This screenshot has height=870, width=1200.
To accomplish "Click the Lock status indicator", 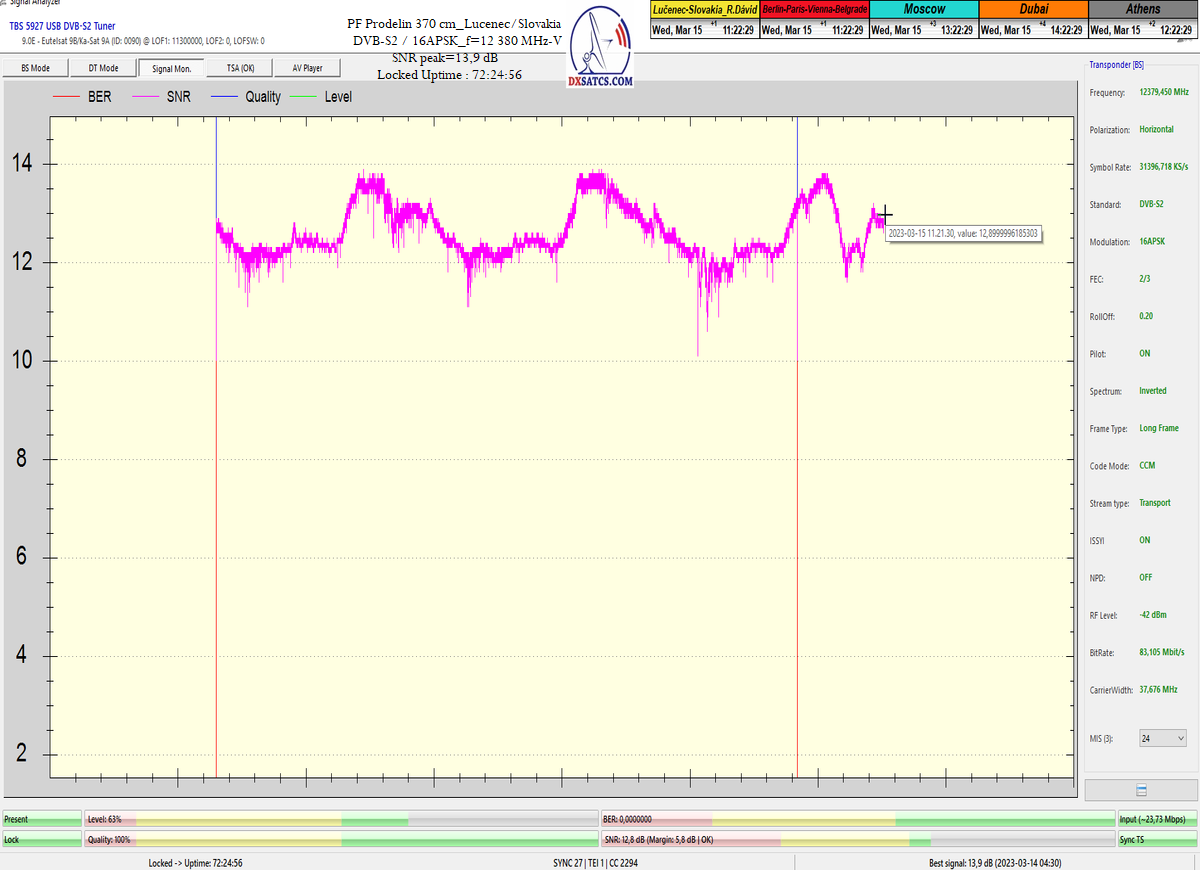I will [41, 839].
